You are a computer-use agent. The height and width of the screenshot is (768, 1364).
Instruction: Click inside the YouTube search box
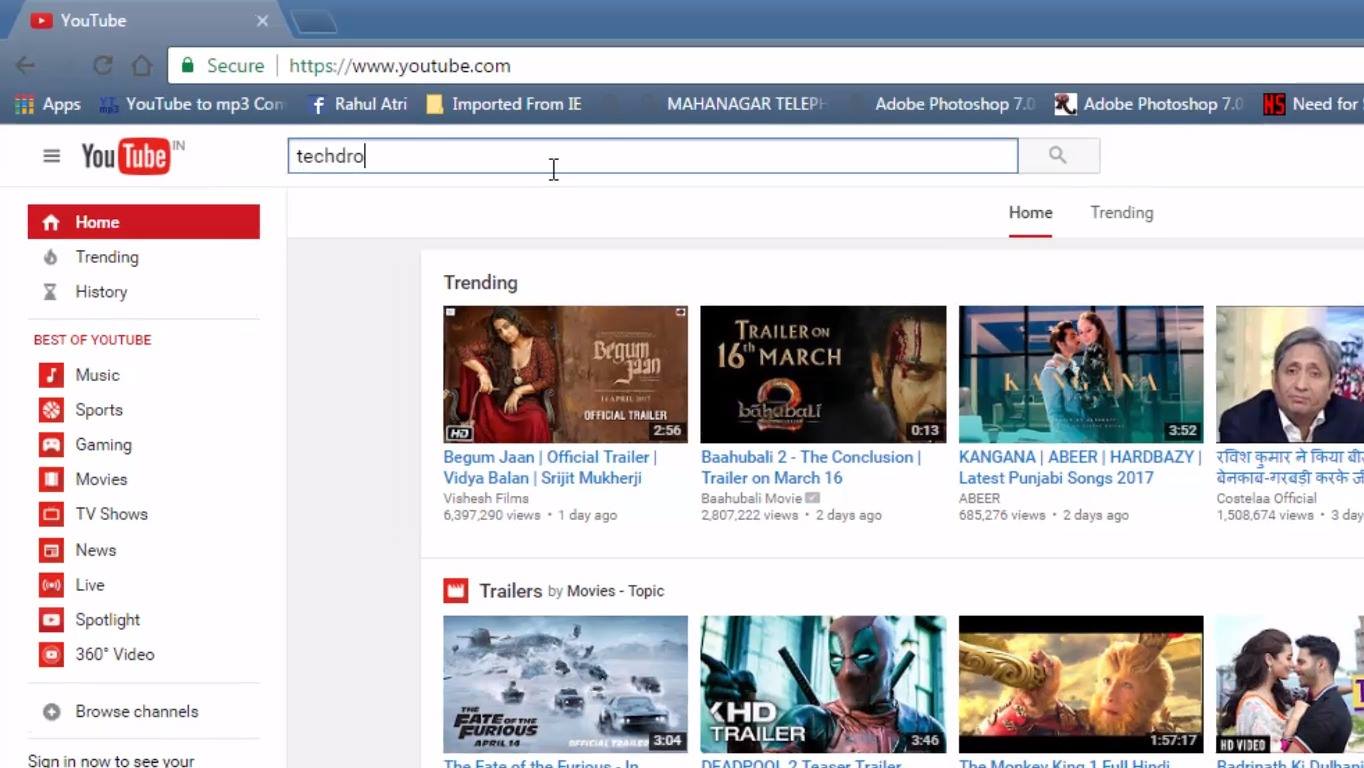(653, 156)
